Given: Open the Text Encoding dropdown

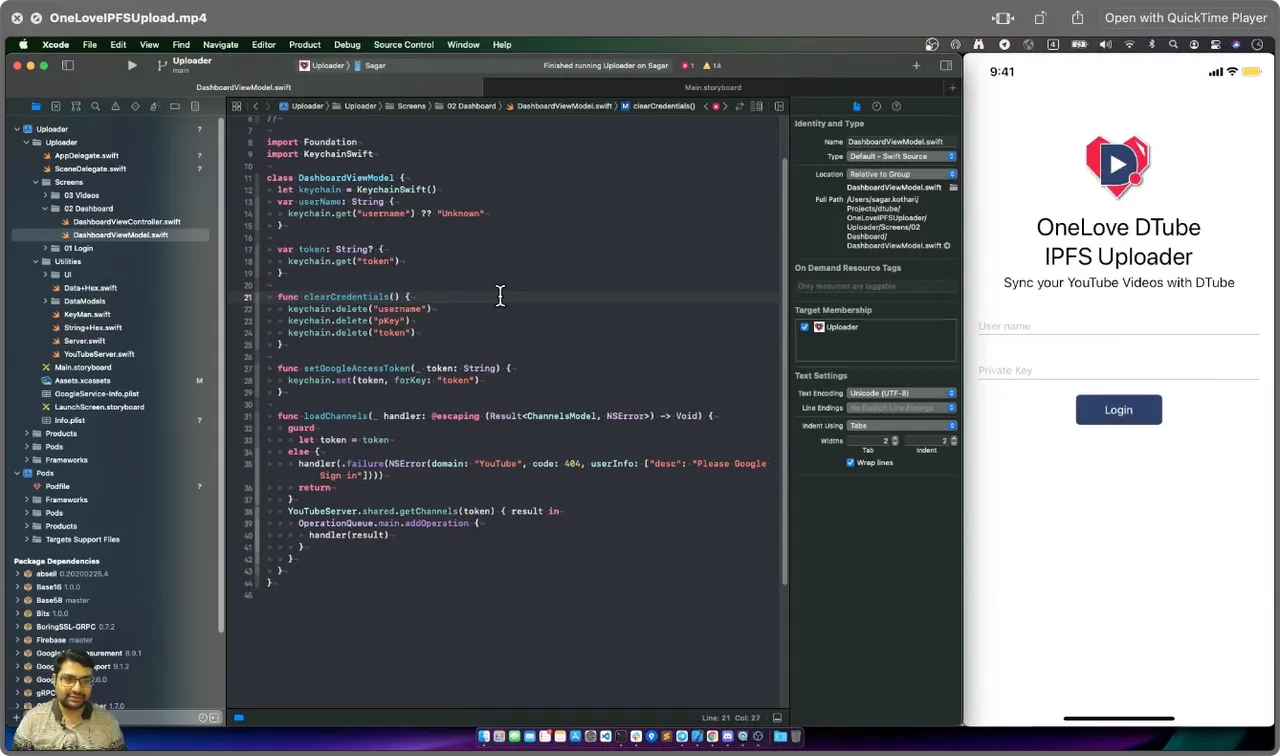Looking at the screenshot, I should [901, 393].
